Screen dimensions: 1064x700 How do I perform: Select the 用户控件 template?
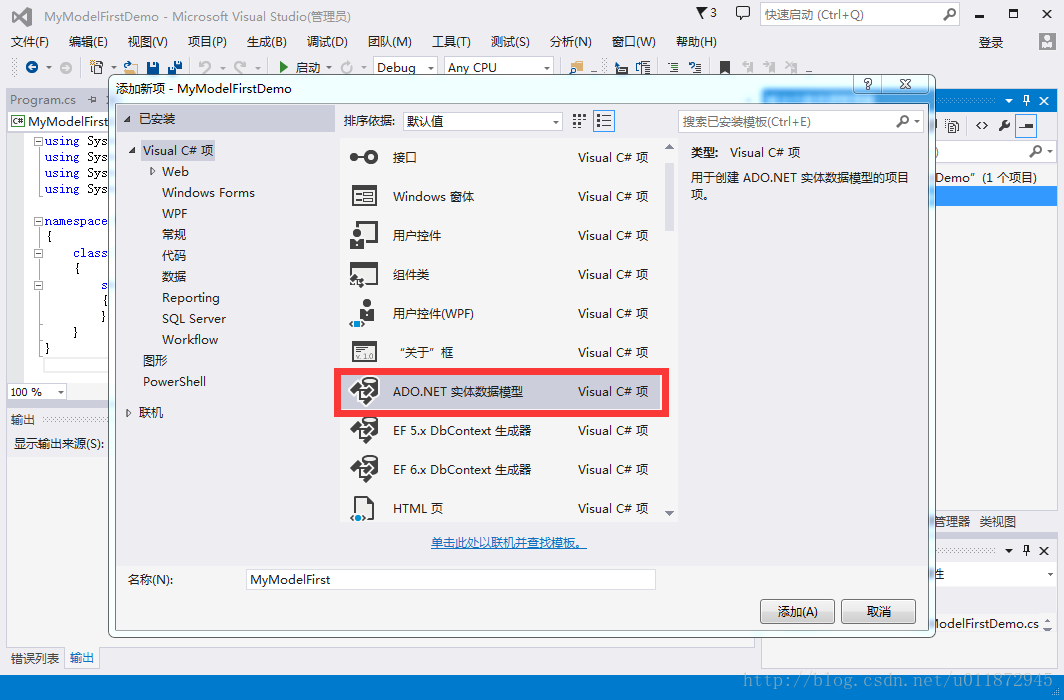[501, 235]
